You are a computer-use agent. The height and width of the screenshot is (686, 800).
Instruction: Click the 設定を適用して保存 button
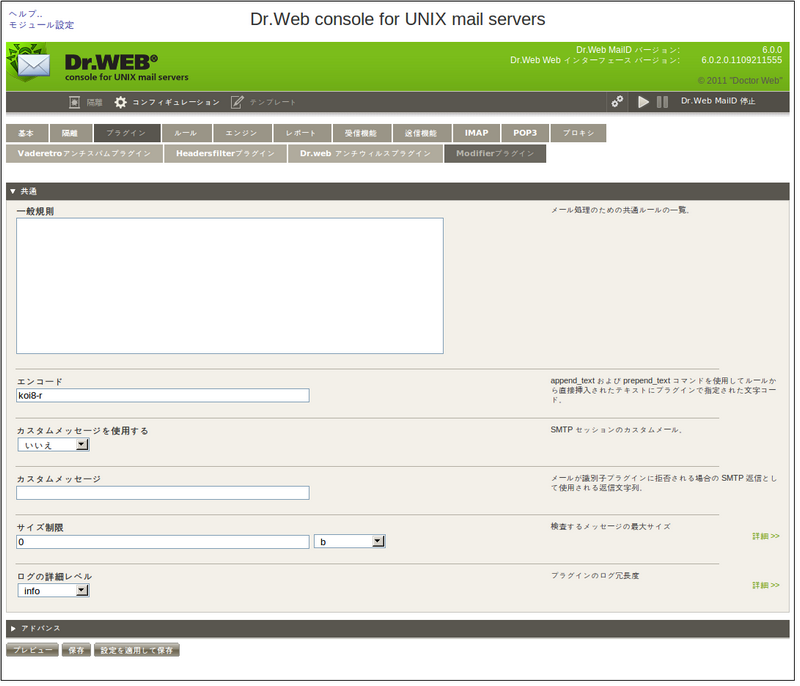137,650
